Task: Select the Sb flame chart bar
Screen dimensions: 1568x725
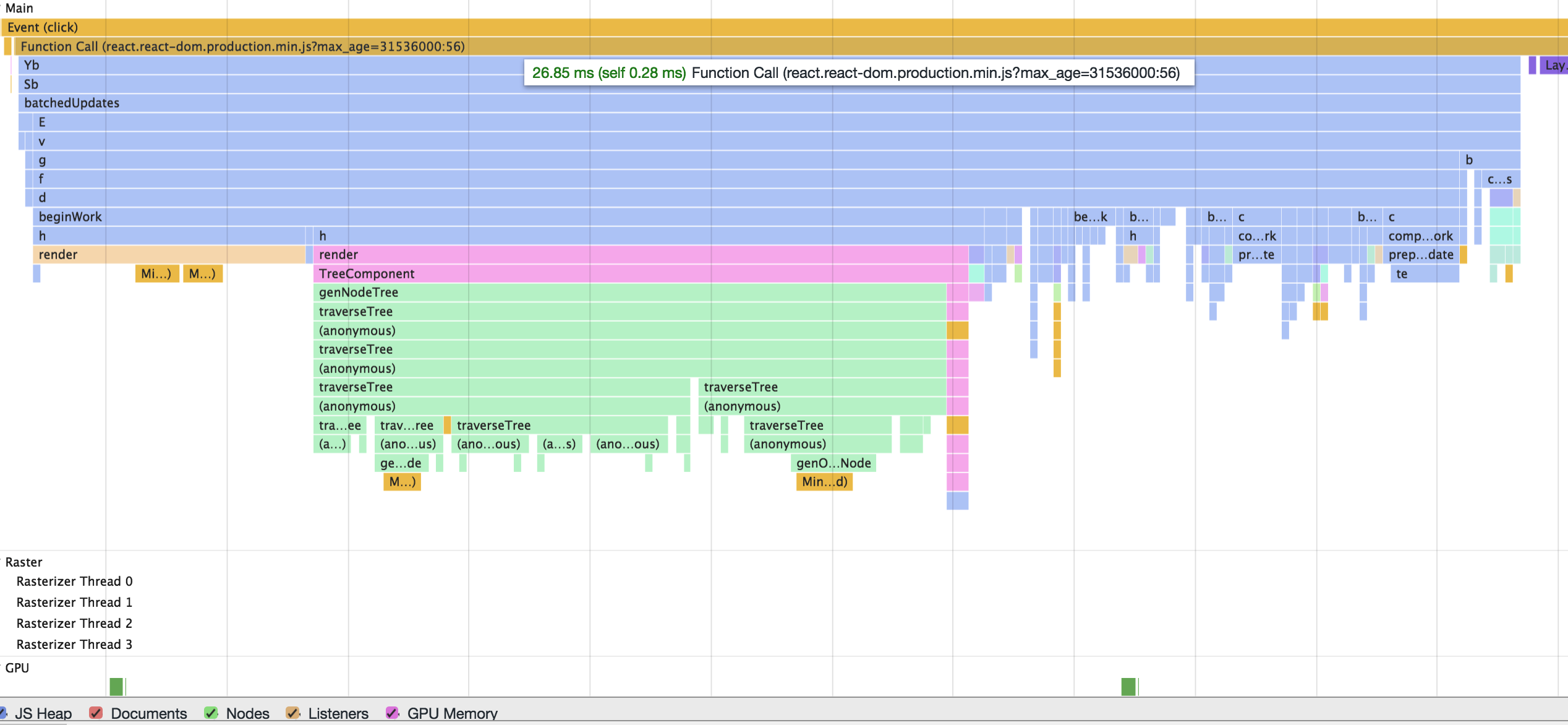Action: pos(769,84)
